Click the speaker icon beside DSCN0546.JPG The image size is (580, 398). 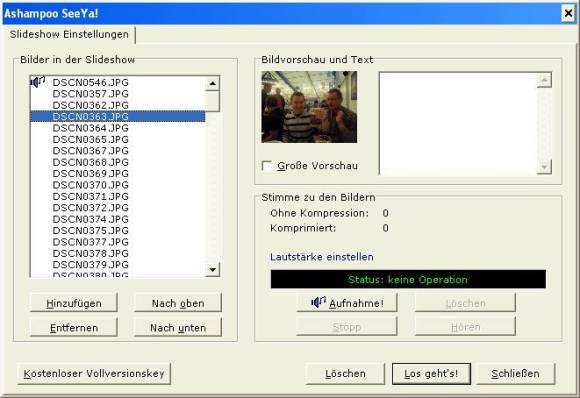point(38,81)
